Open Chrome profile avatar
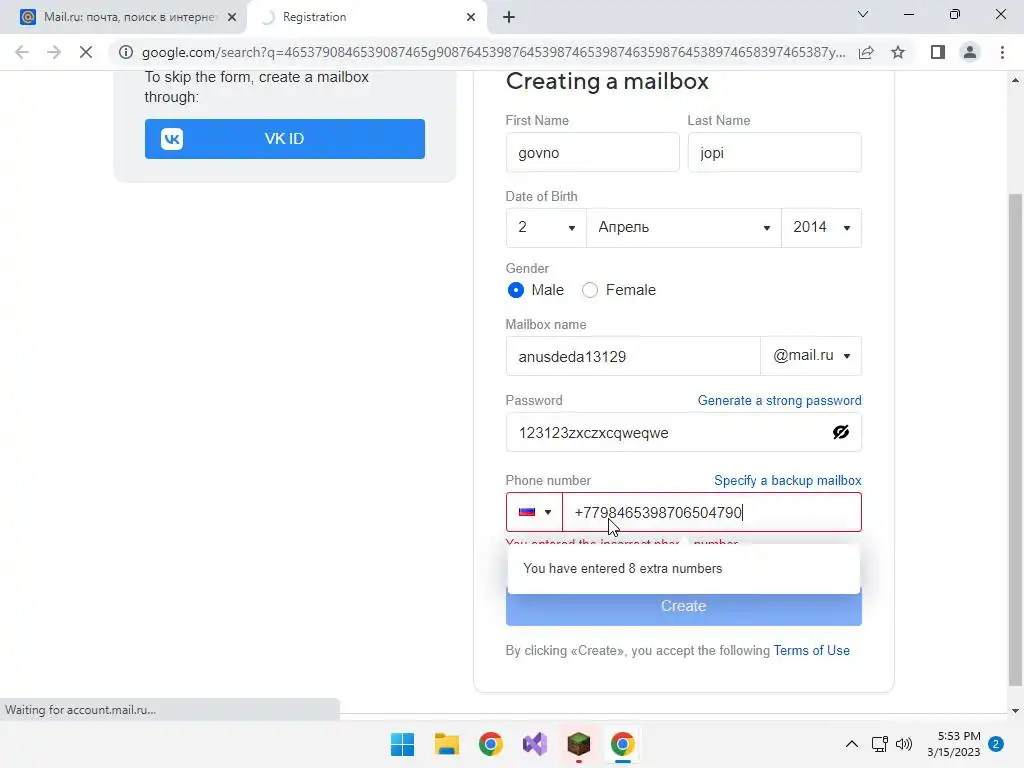The height and width of the screenshot is (768, 1024). point(970,52)
